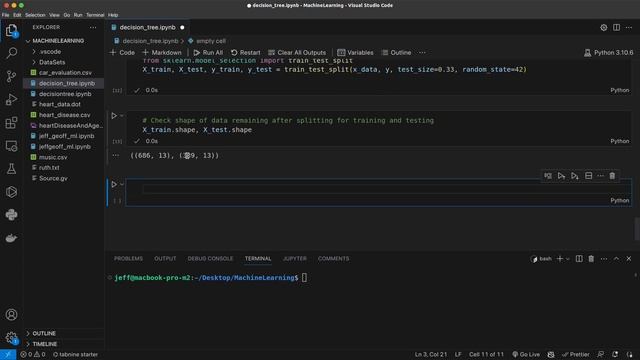Add a new Code cell
The height and width of the screenshot is (360, 640).
click(x=122, y=53)
